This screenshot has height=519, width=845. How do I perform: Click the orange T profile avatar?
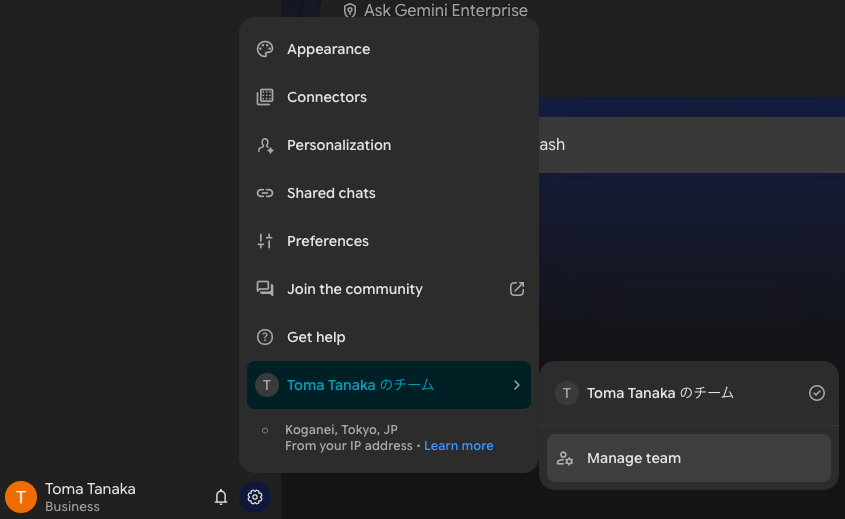[x=21, y=496]
